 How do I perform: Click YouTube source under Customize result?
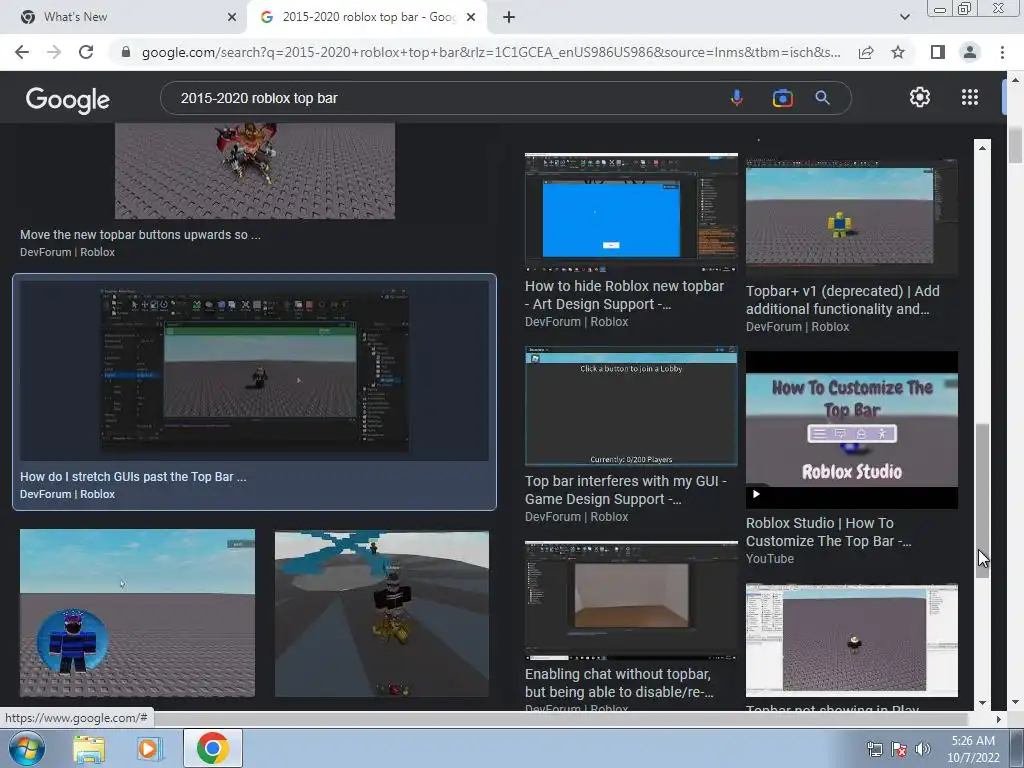769,559
